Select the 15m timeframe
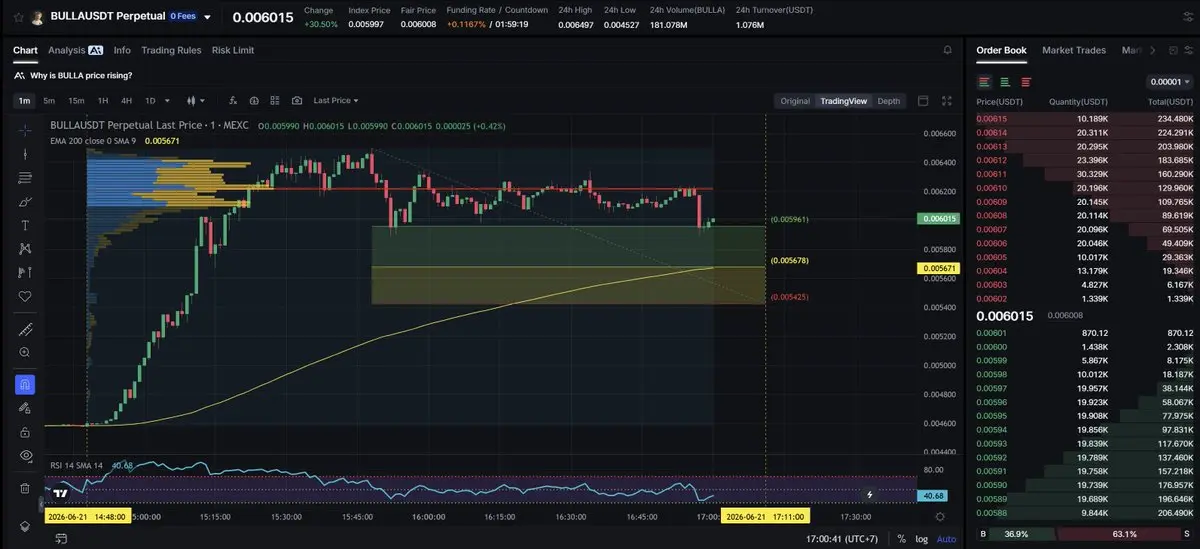 76,101
